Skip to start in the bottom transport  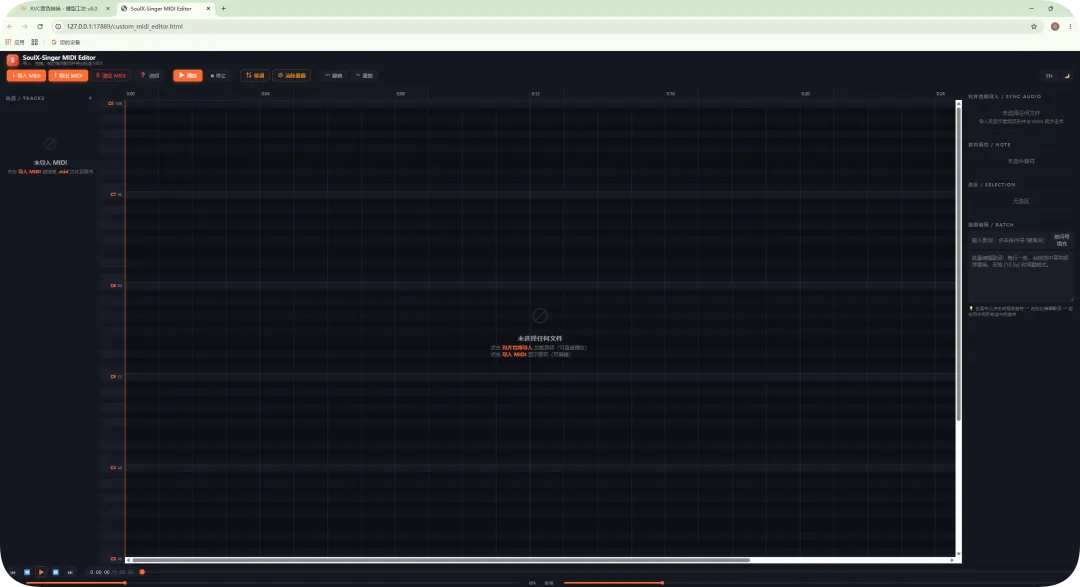pyautogui.click(x=12, y=573)
